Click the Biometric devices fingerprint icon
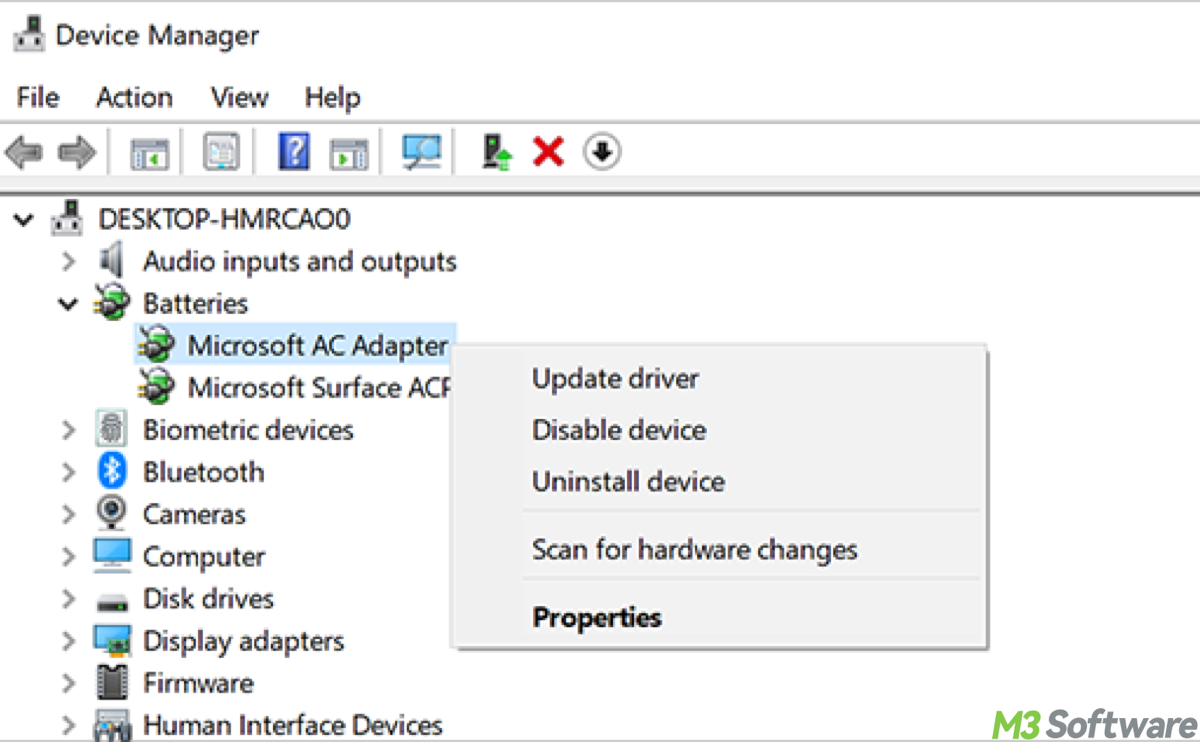Viewport: 1200px width, 742px height. (x=112, y=429)
